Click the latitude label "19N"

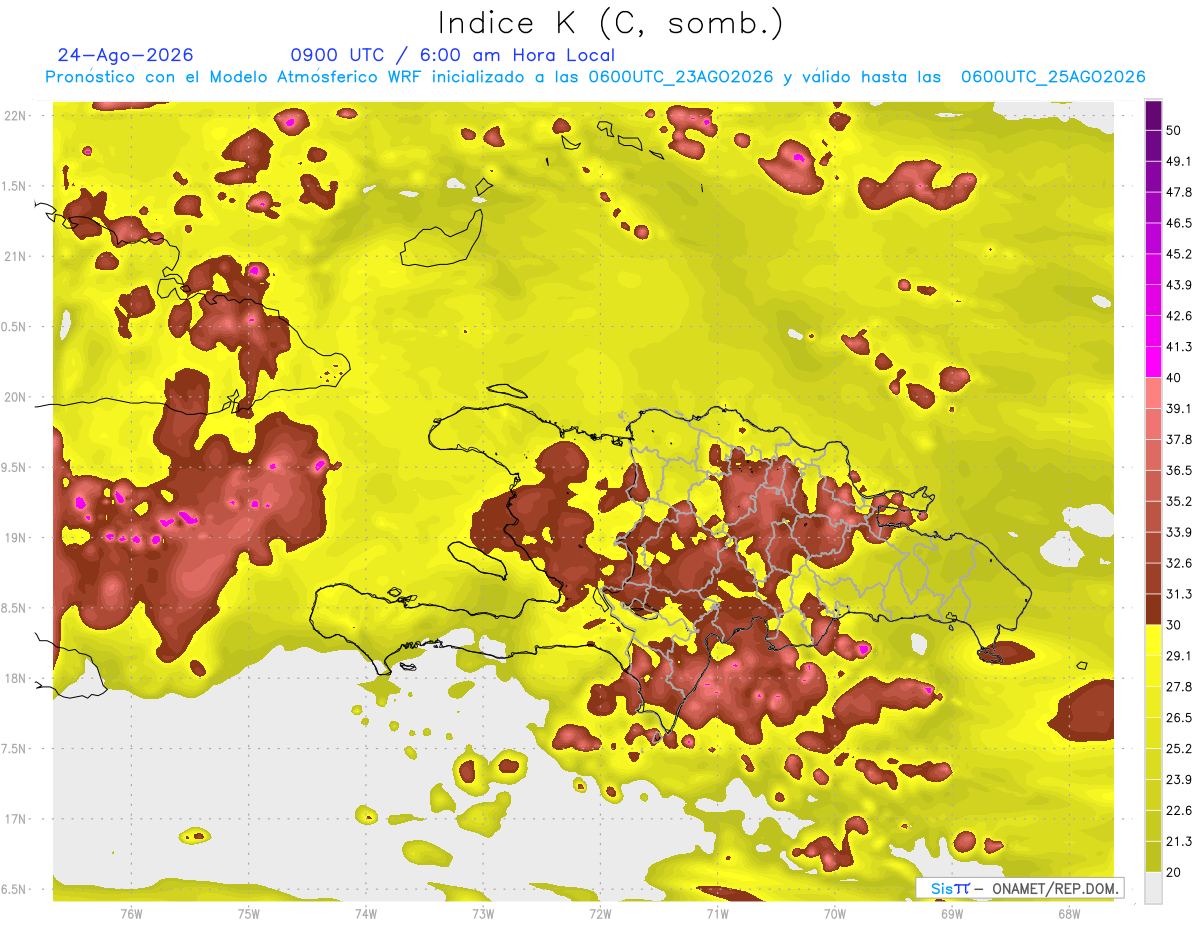tap(17, 538)
